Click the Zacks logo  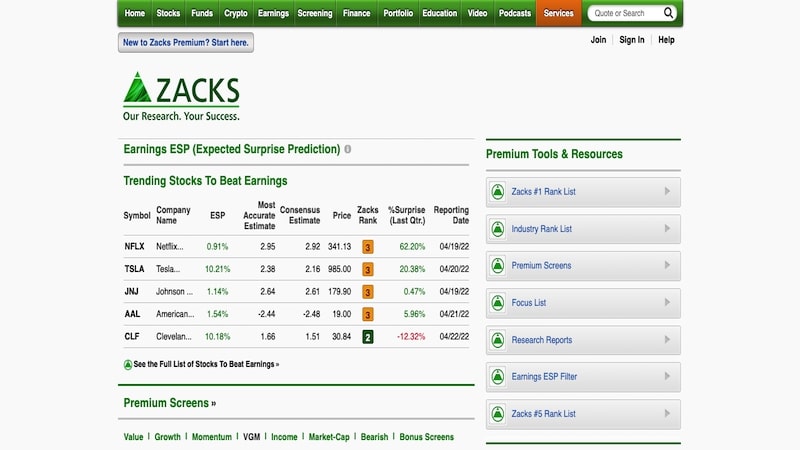(181, 96)
